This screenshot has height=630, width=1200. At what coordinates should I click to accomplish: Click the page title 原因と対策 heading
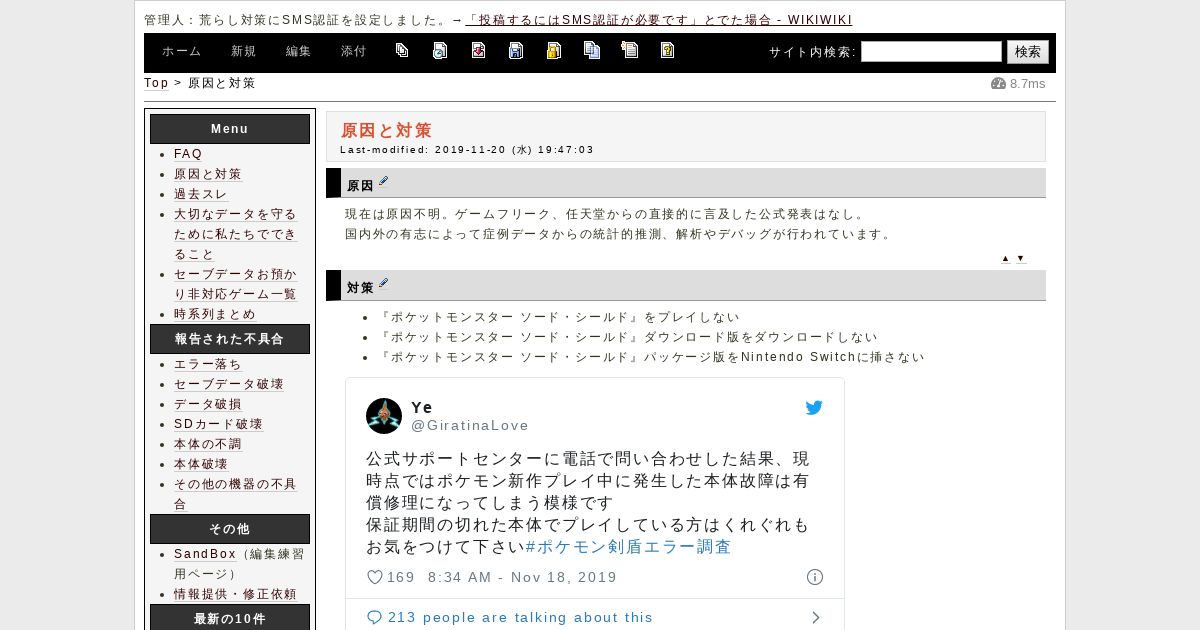tap(386, 130)
